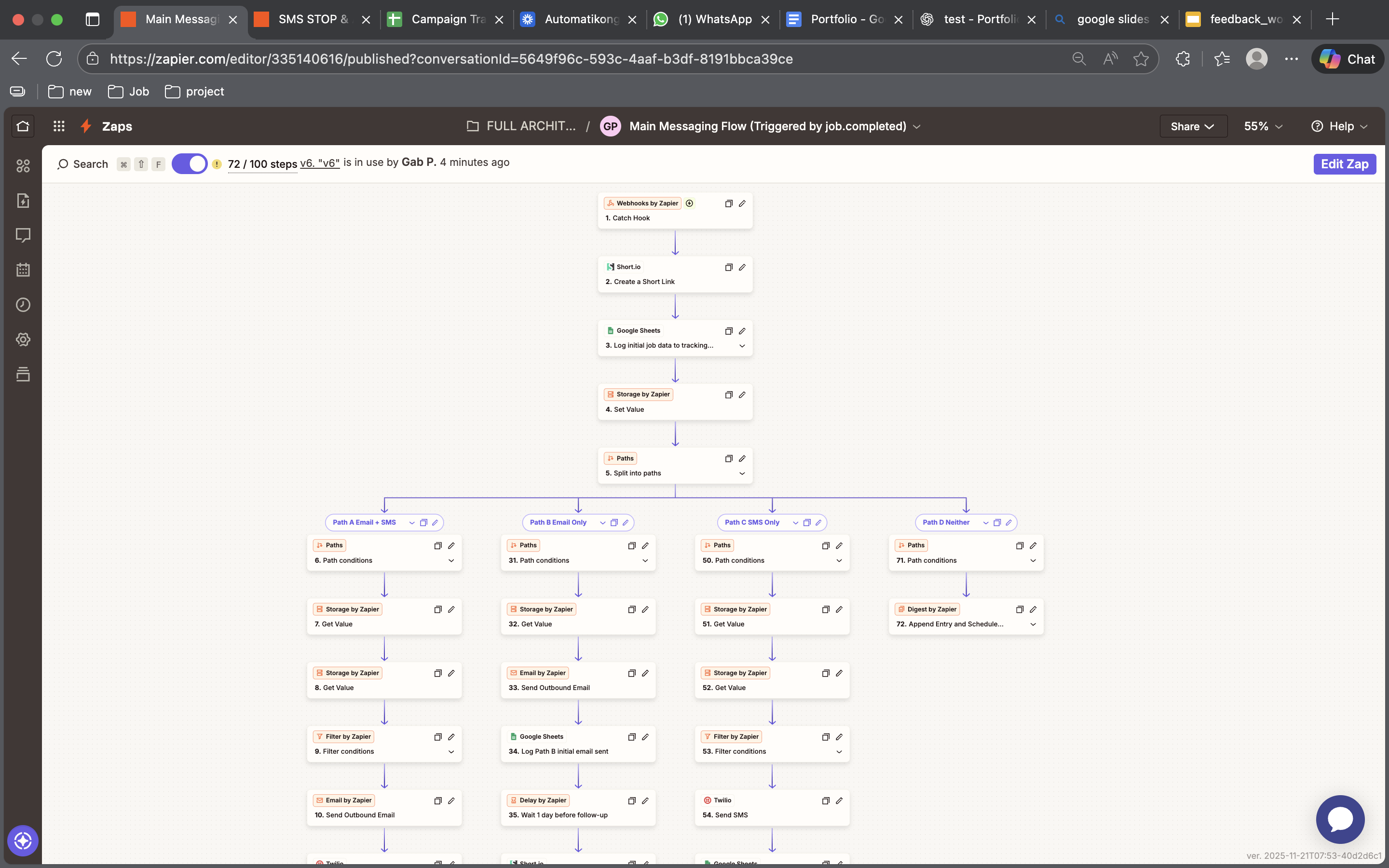Open browser zoom magnifier in address bar
Viewport: 1389px width, 868px height.
[x=1078, y=58]
